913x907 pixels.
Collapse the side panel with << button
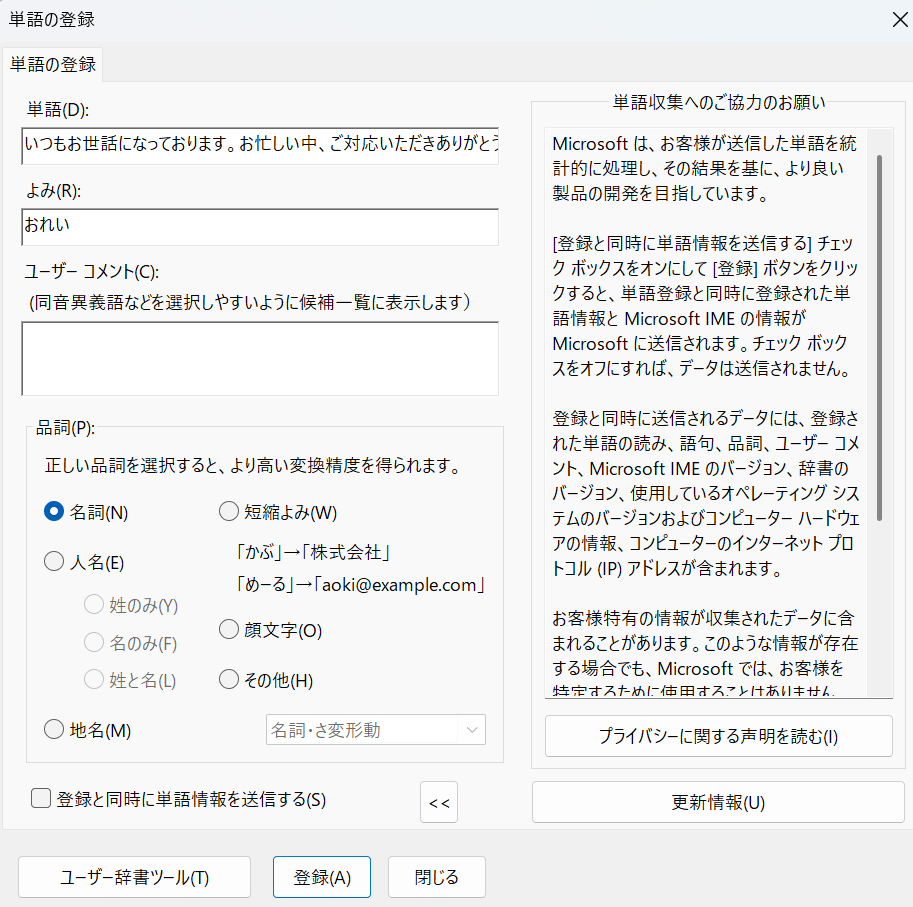pyautogui.click(x=438, y=802)
